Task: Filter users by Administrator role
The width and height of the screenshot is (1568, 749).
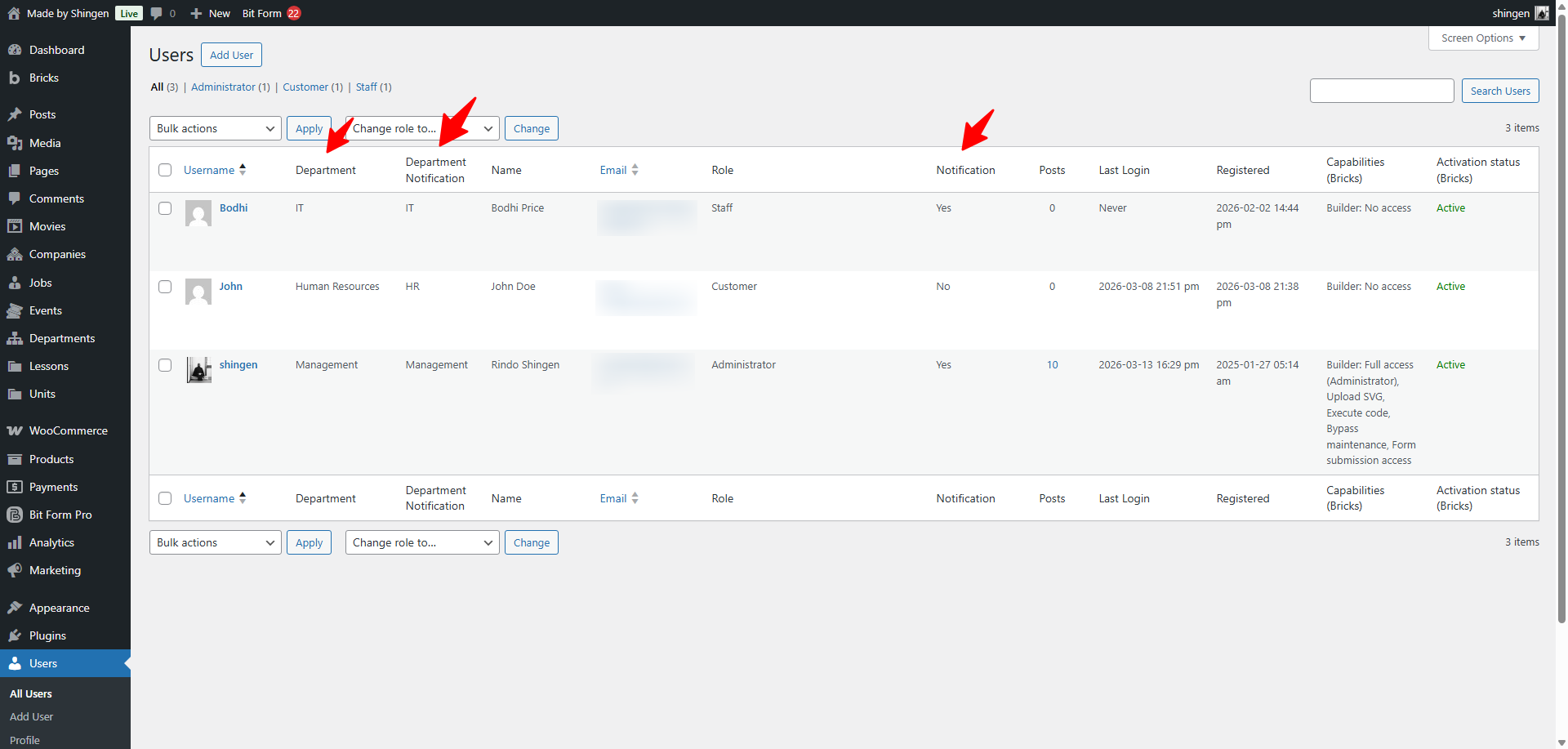Action: click(x=223, y=87)
